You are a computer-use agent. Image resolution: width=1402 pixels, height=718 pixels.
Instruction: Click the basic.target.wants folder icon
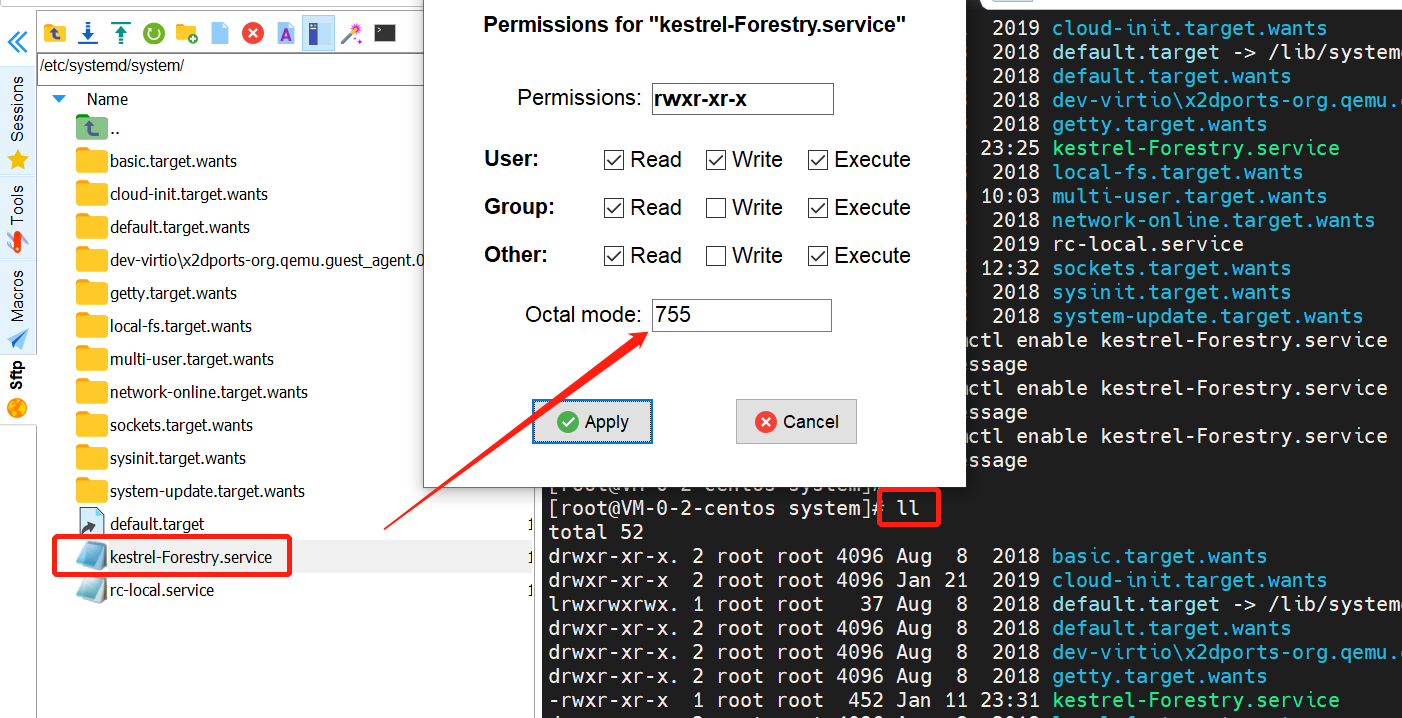tap(91, 161)
